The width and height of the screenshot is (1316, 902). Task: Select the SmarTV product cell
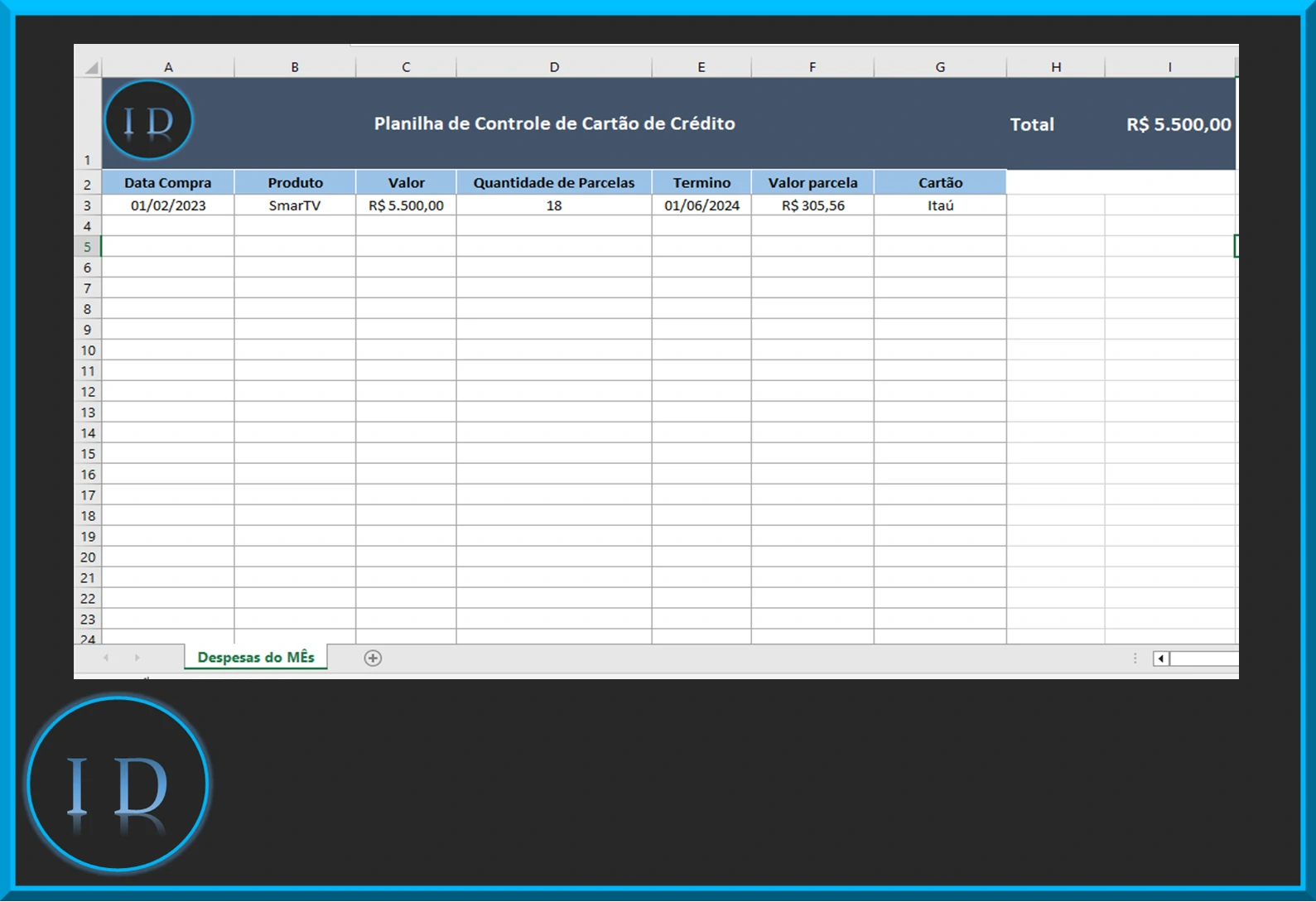click(x=295, y=205)
